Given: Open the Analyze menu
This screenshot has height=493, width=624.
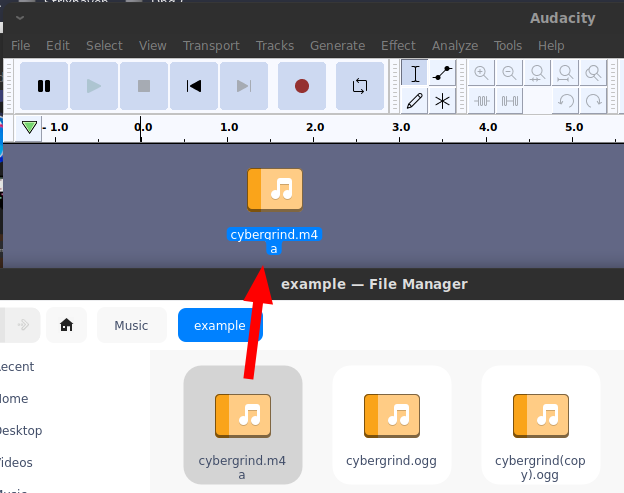Looking at the screenshot, I should (455, 46).
